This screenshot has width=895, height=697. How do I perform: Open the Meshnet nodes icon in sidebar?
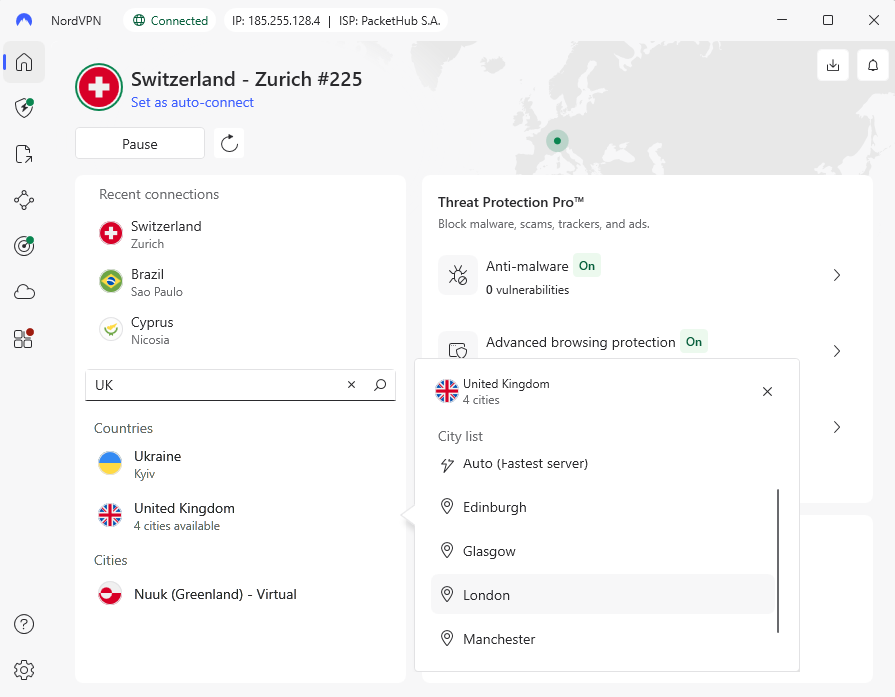tap(23, 200)
